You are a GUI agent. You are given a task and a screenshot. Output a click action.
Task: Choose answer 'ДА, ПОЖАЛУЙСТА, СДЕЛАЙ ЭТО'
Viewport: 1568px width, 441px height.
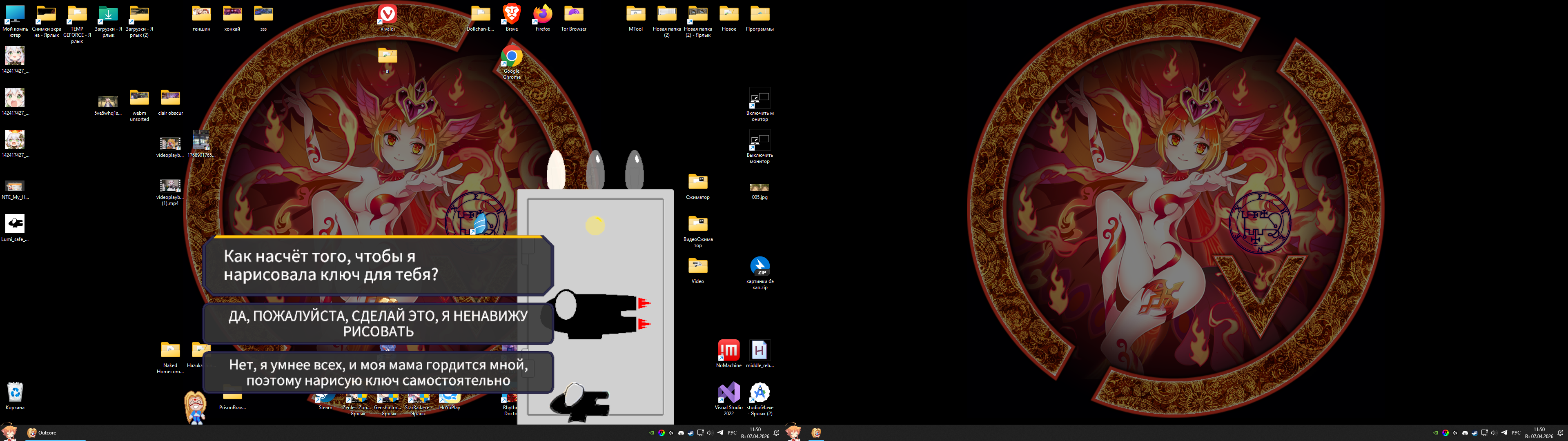coord(377,323)
